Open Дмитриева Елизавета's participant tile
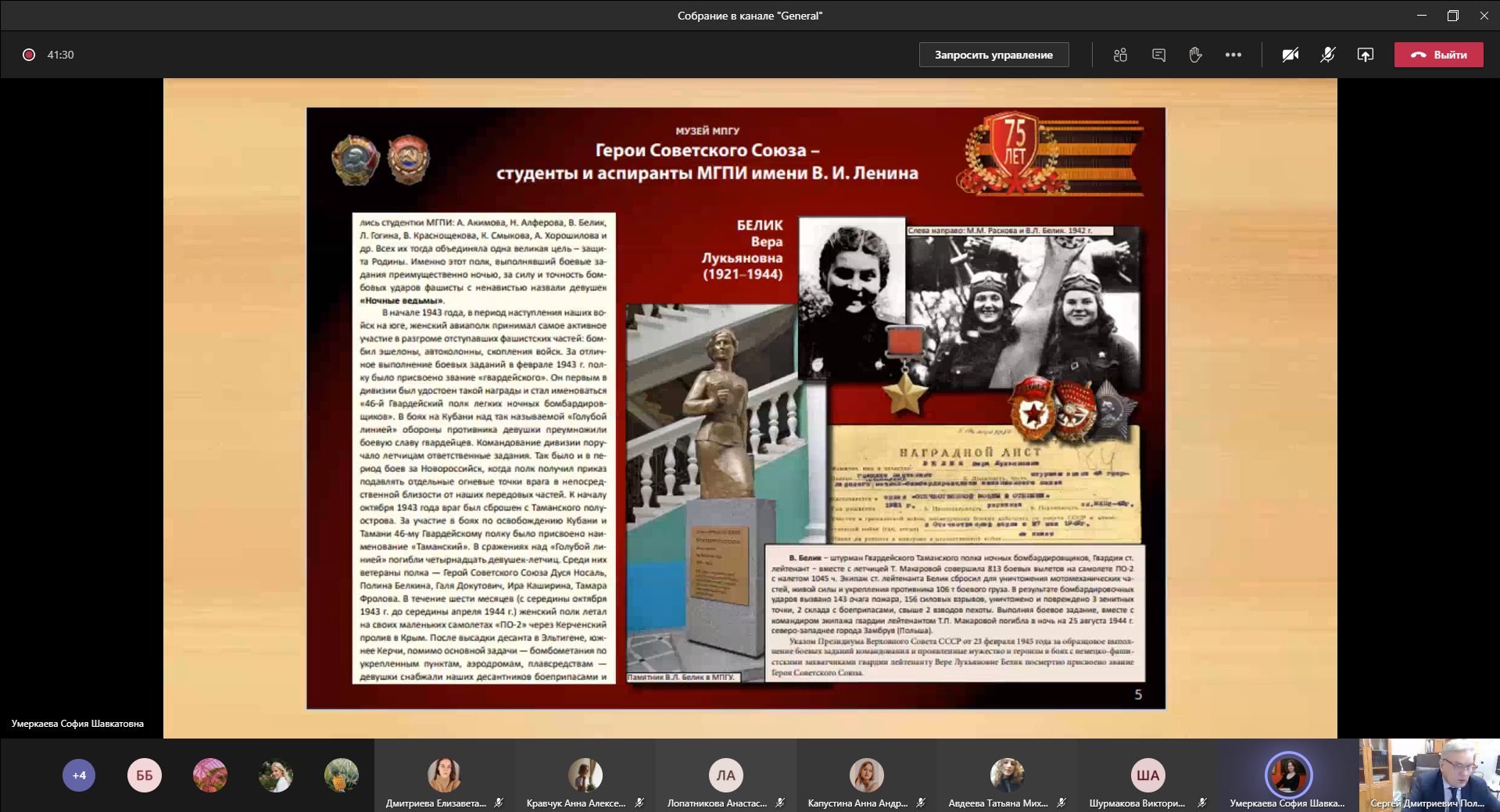 pos(444,775)
